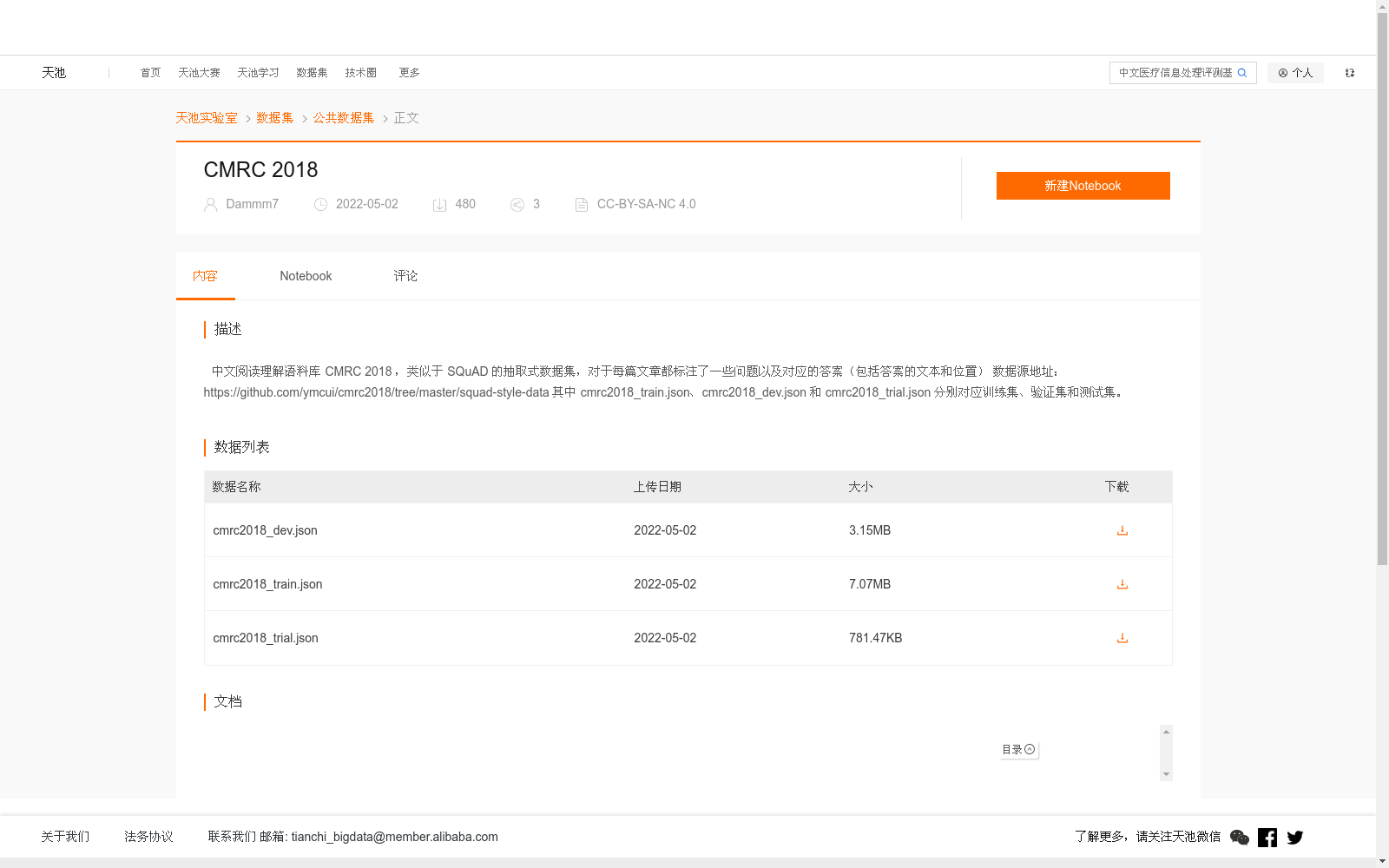Open the Twitter icon in footer
Viewport: 1389px width, 868px height.
[x=1295, y=837]
